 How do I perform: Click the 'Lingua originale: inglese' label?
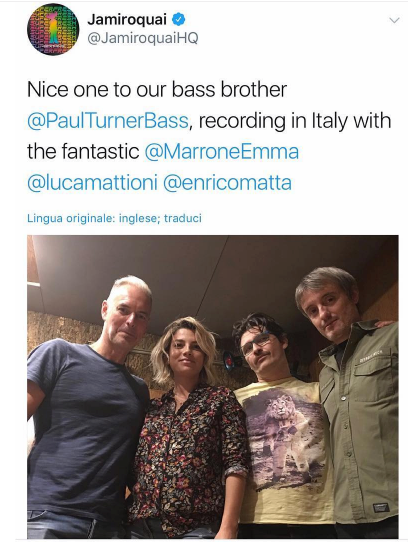91,218
